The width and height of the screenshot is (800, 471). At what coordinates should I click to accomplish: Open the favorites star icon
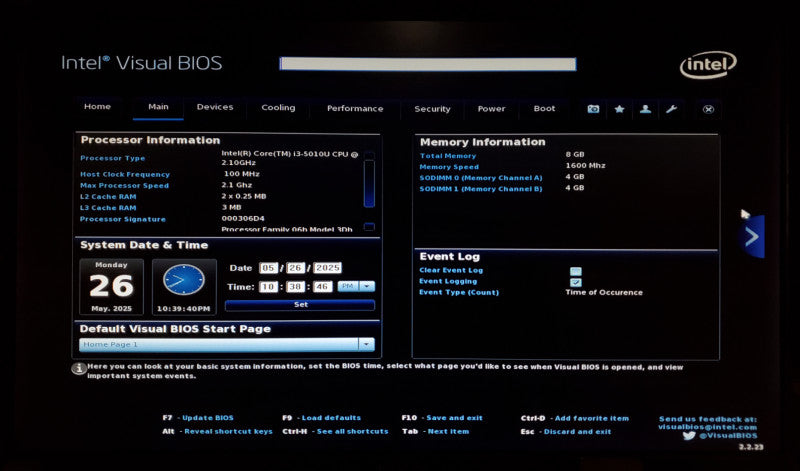coord(619,109)
